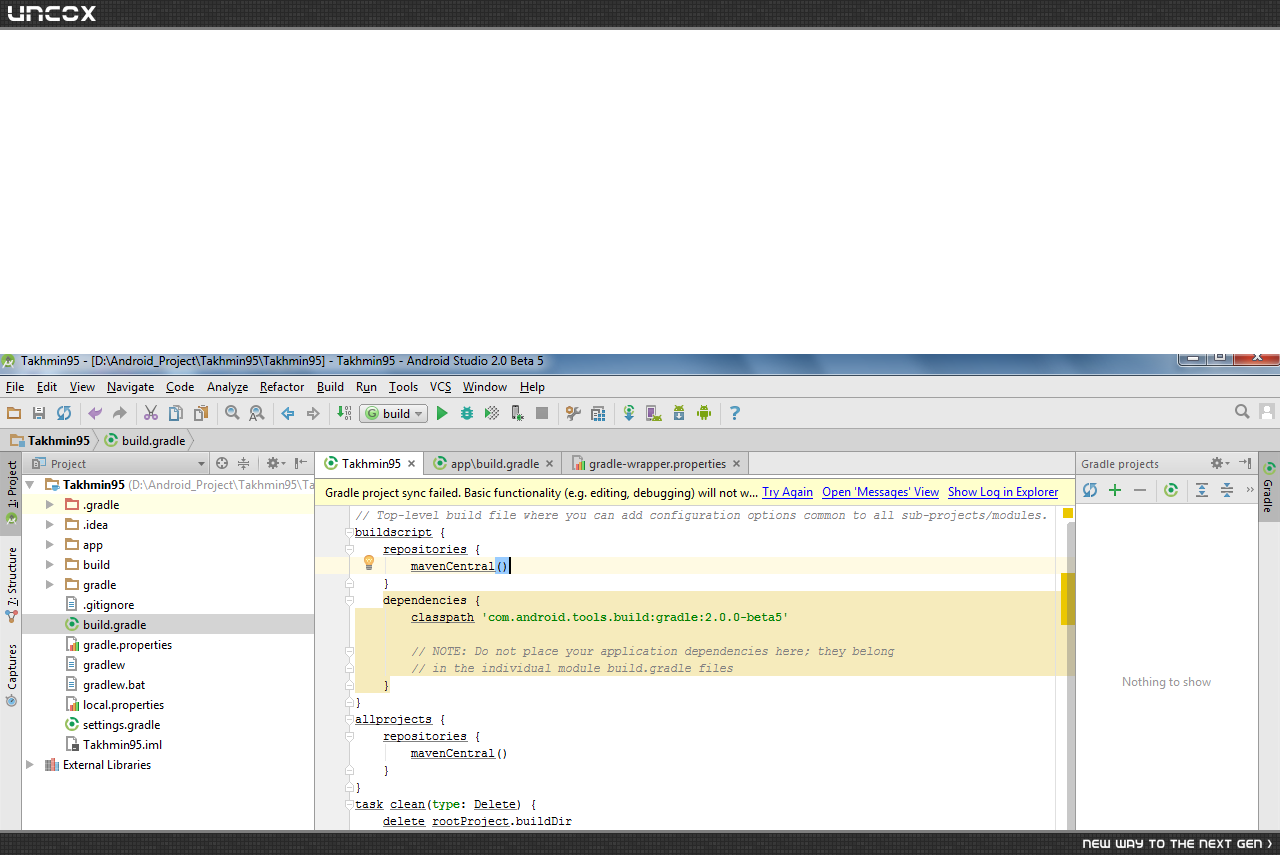1280x855 pixels.
Task: Click the 'Show Log in Explorer' link
Action: tap(1003, 492)
